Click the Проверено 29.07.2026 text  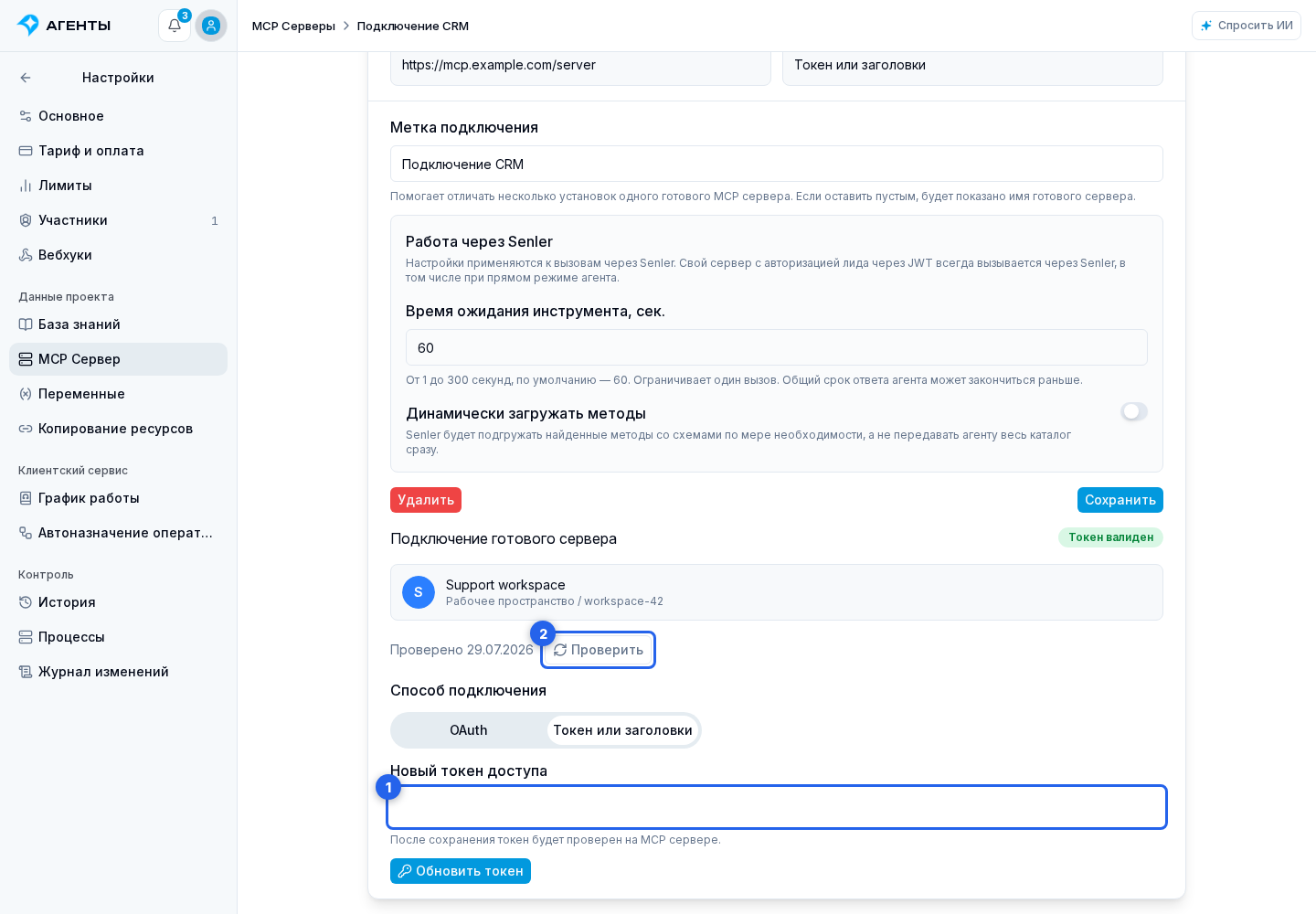(x=462, y=650)
